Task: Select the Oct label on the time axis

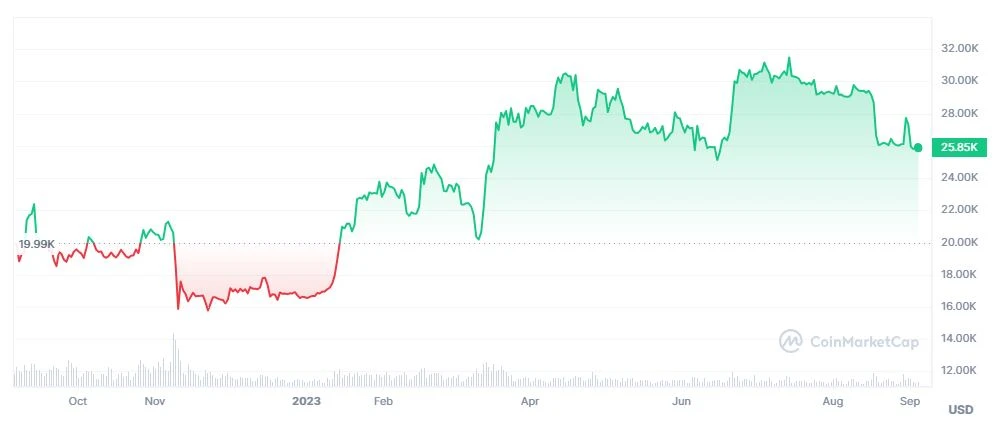Action: [78, 401]
